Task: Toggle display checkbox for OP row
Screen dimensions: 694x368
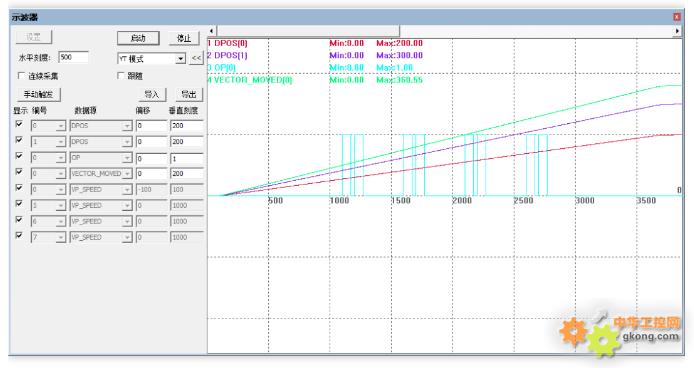Action: (19, 156)
